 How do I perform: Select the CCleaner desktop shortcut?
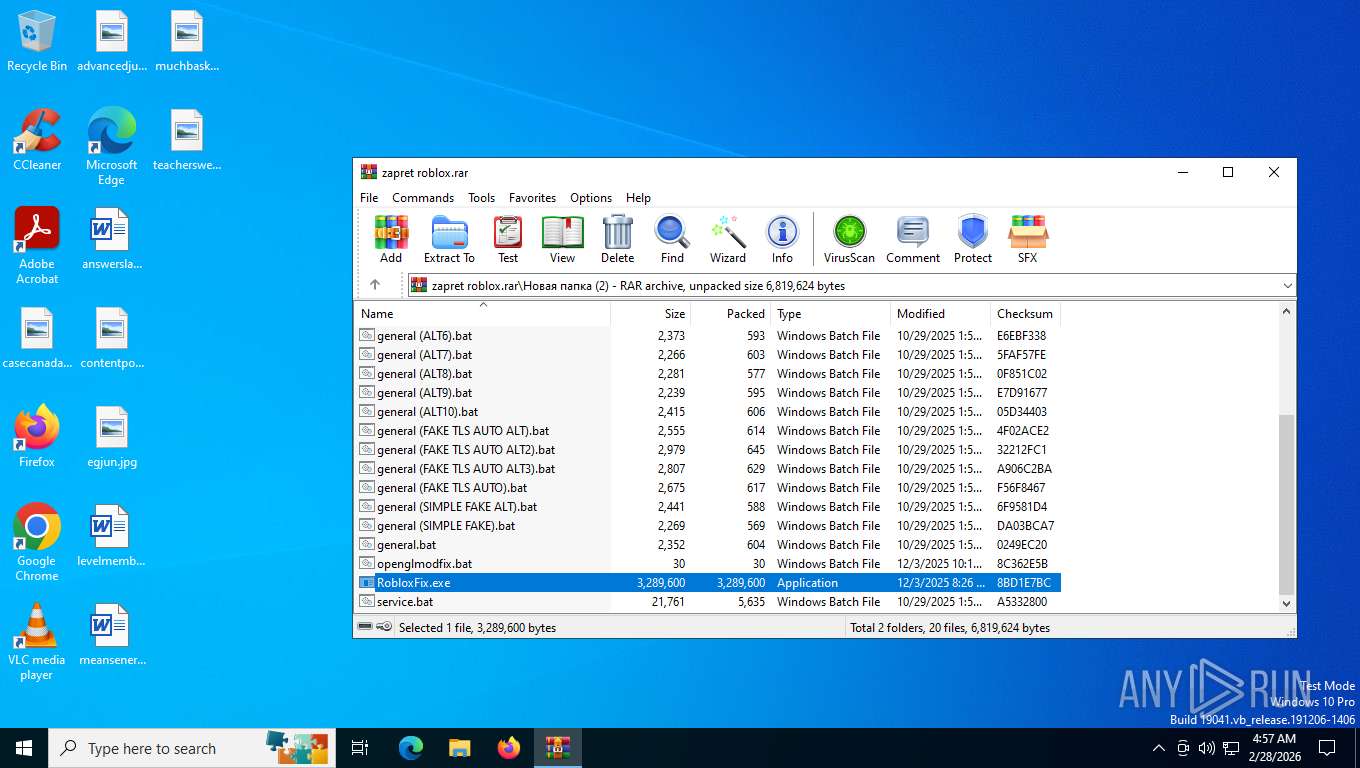(x=37, y=140)
